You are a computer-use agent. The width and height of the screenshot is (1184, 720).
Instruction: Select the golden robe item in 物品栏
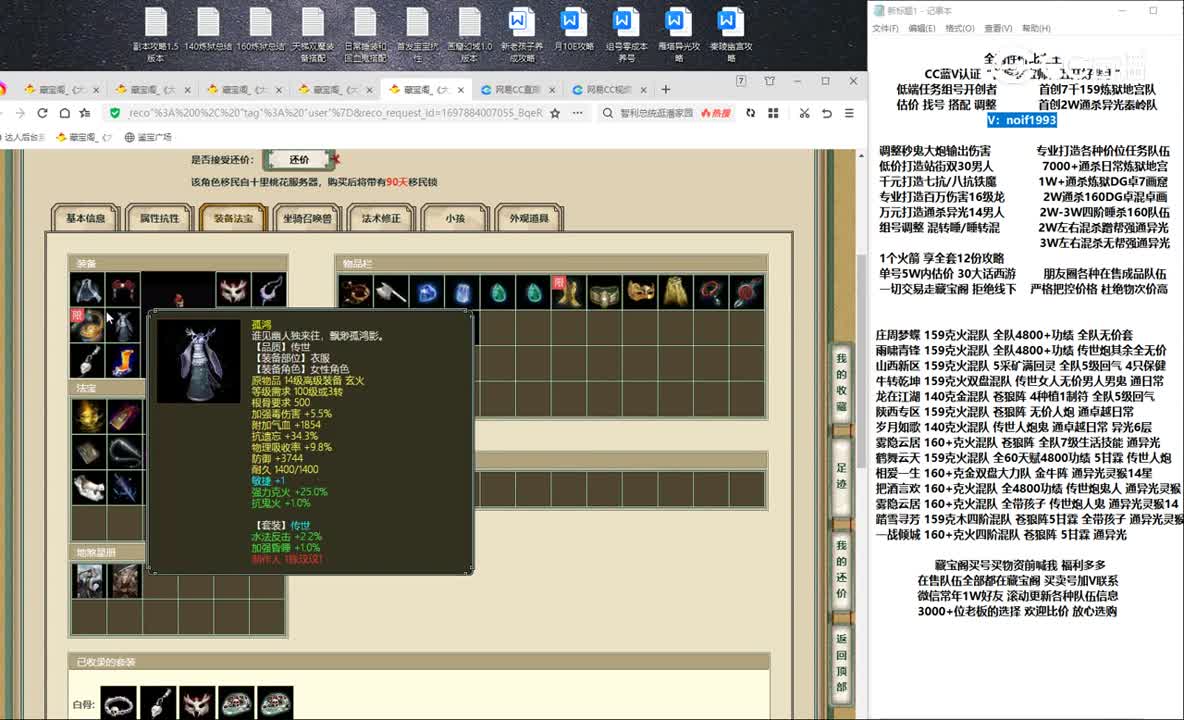(676, 291)
